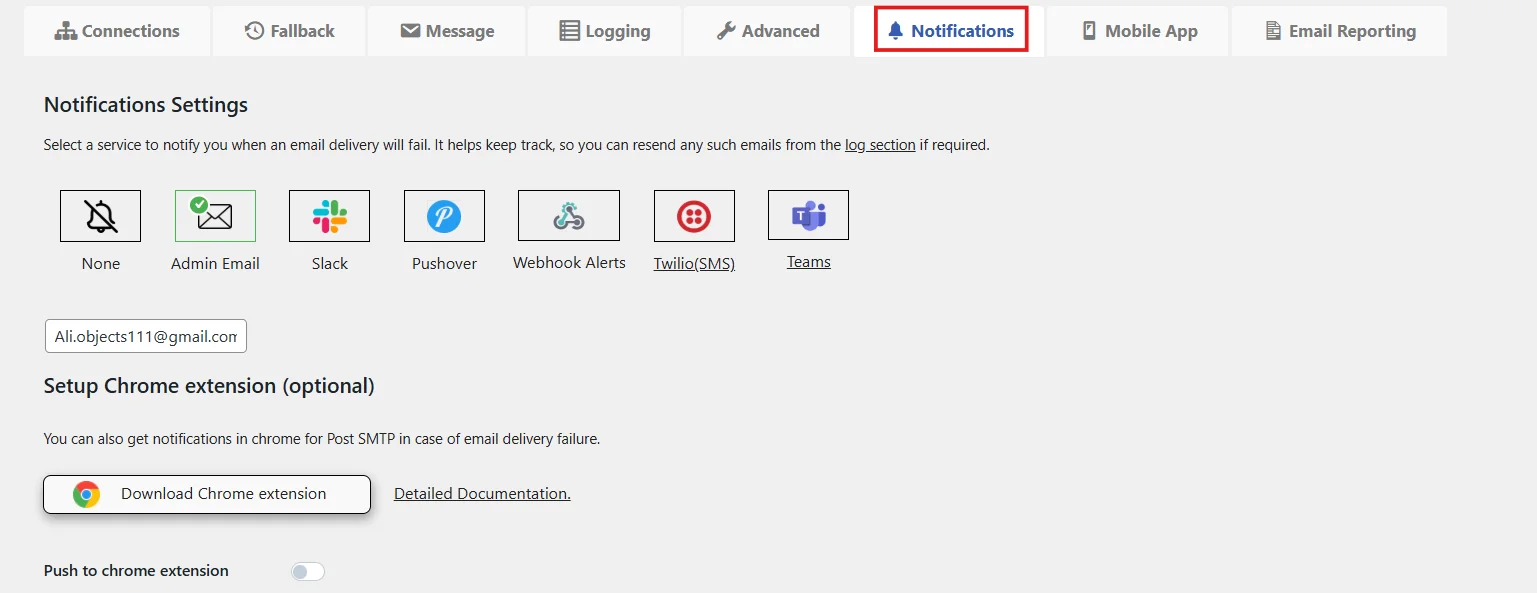Switch to the Mobile App tab
Viewport: 1537px width, 593px height.
pos(1137,30)
